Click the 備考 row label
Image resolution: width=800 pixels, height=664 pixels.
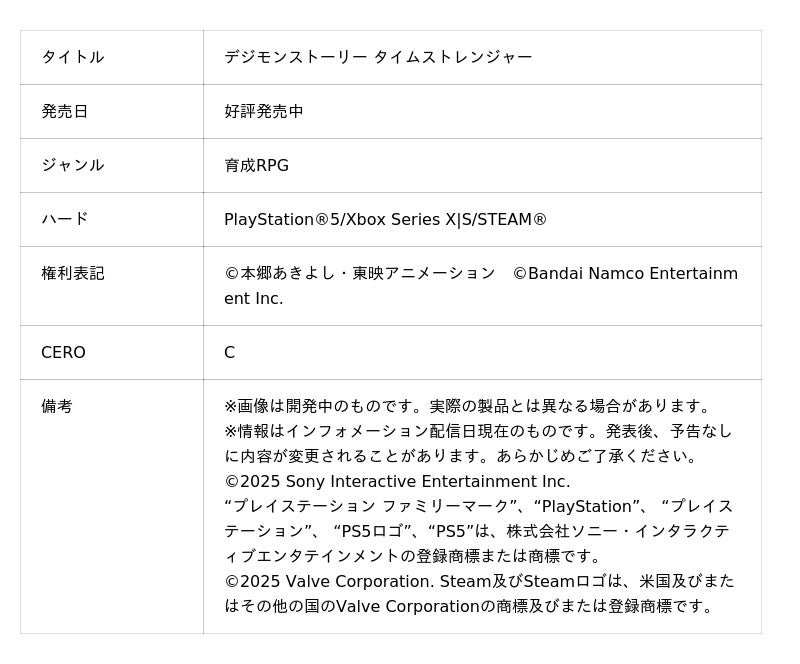pos(56,406)
